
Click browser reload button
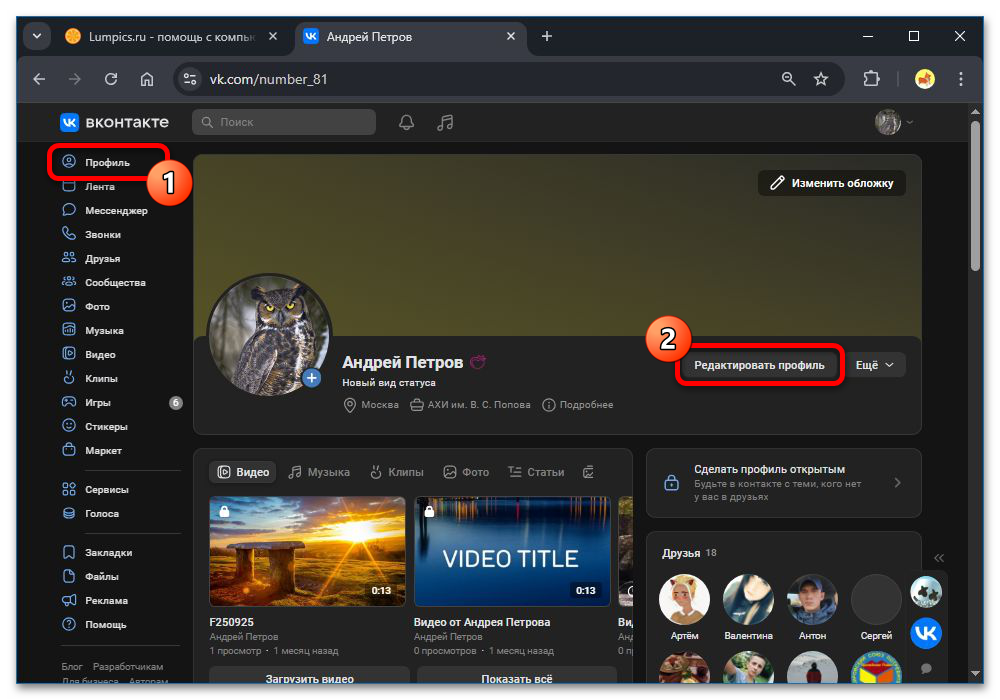coord(111,79)
